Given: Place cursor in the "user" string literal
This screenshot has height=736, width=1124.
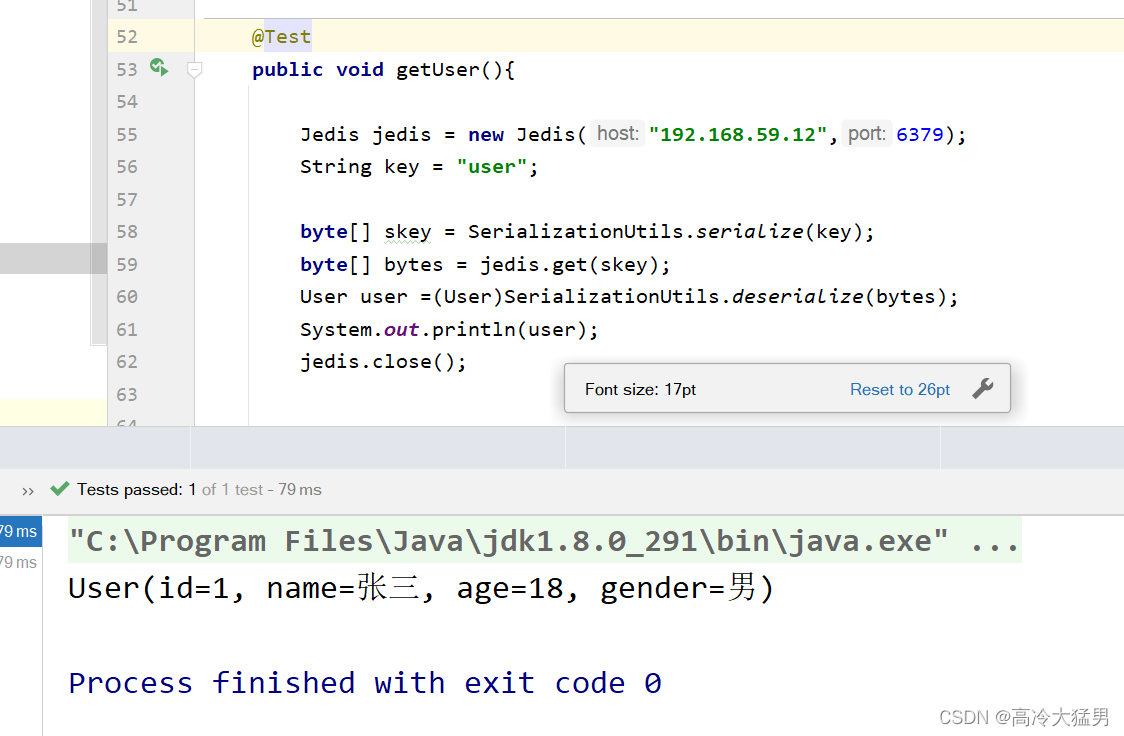Looking at the screenshot, I should (x=491, y=166).
